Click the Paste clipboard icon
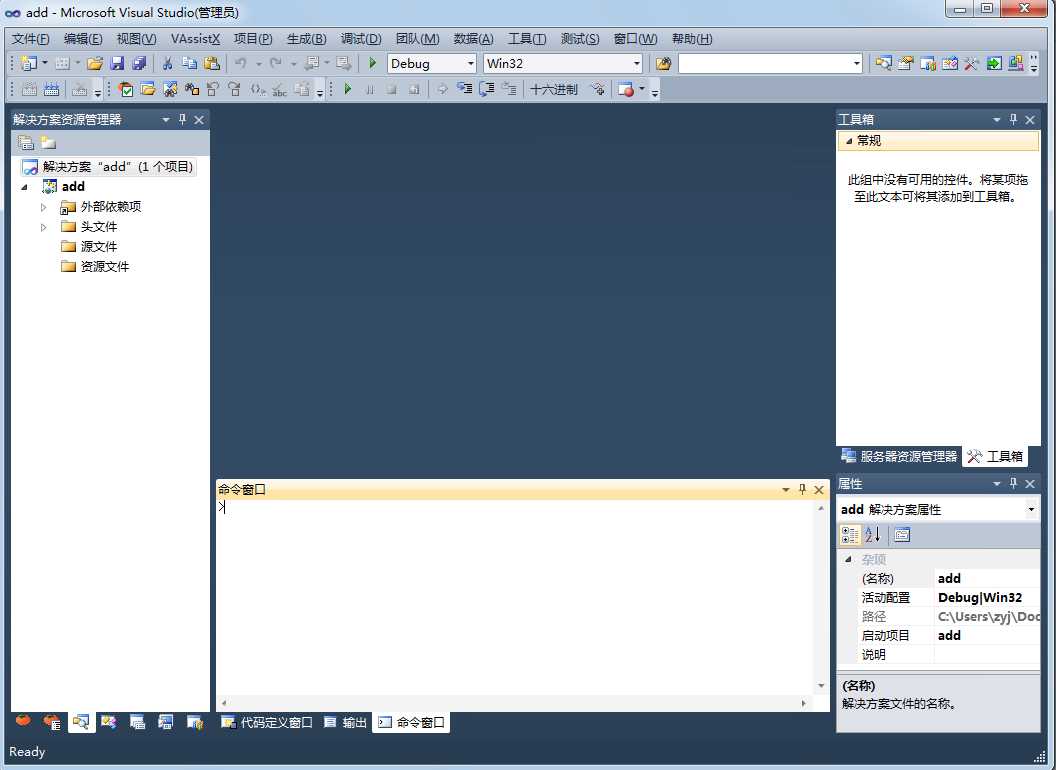Viewport: 1056px width, 770px height. pyautogui.click(x=211, y=63)
